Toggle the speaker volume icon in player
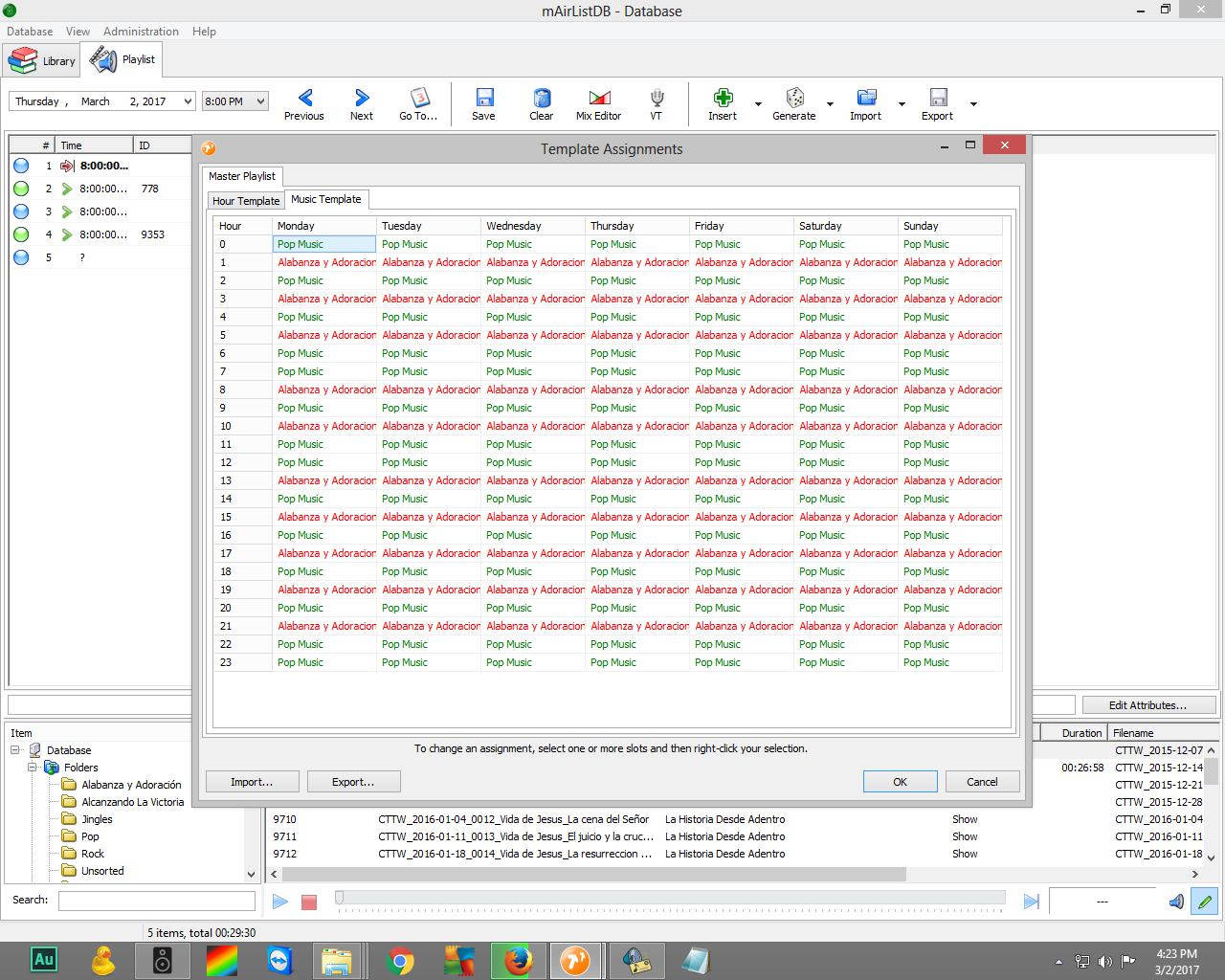The image size is (1225, 980). tap(1176, 902)
